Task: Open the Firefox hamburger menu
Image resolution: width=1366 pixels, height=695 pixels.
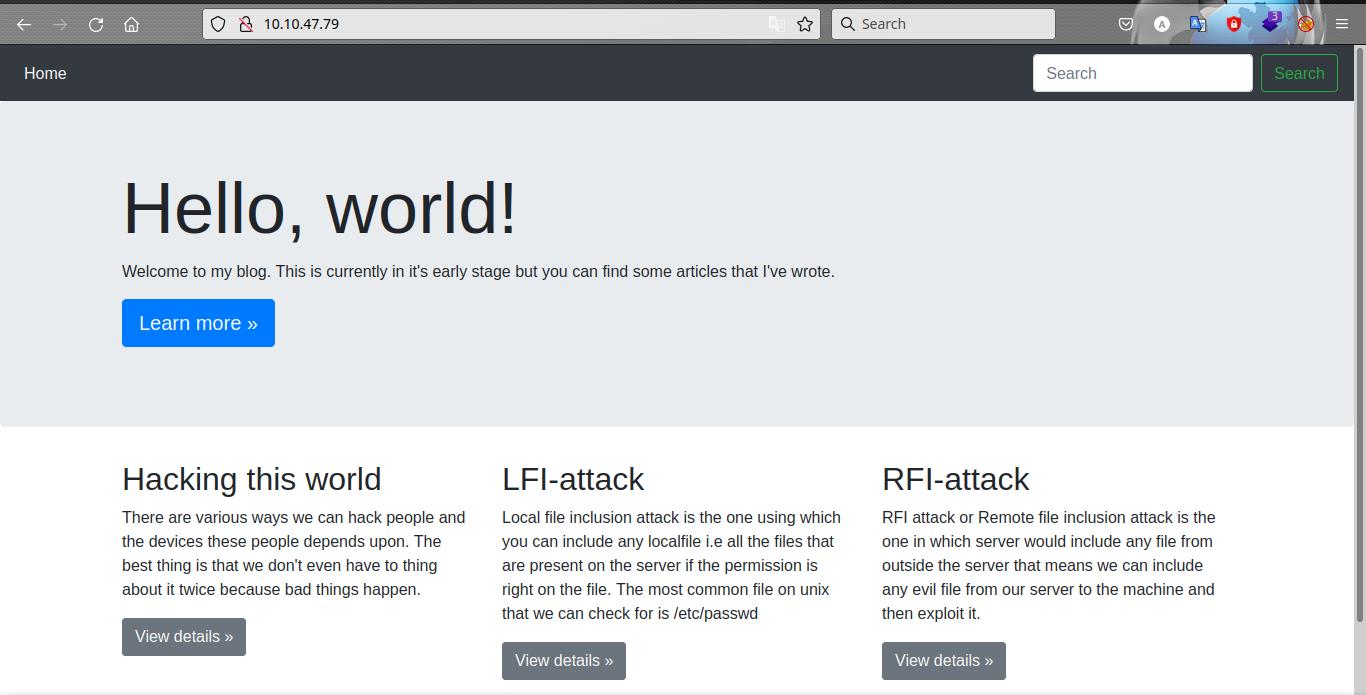Action: coord(1342,24)
